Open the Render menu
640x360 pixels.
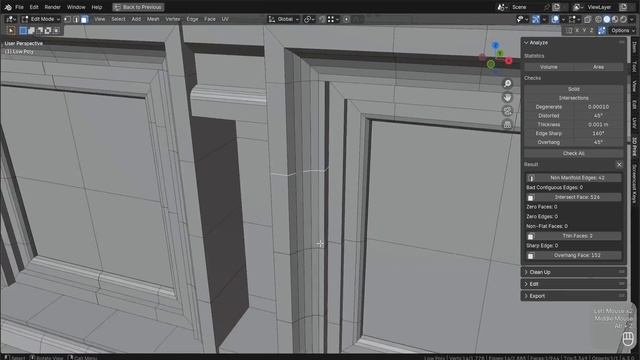tap(52, 7)
